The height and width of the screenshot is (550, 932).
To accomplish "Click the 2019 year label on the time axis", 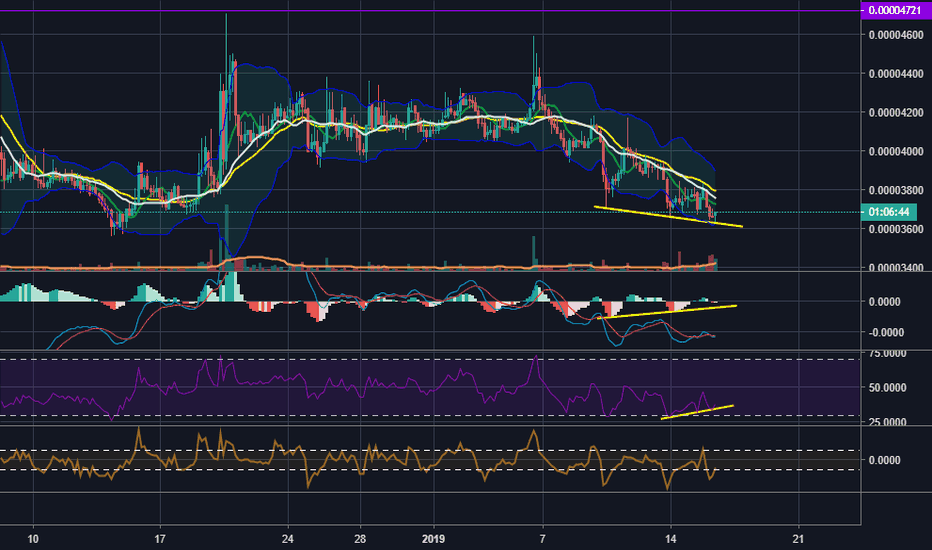I will tap(433, 539).
